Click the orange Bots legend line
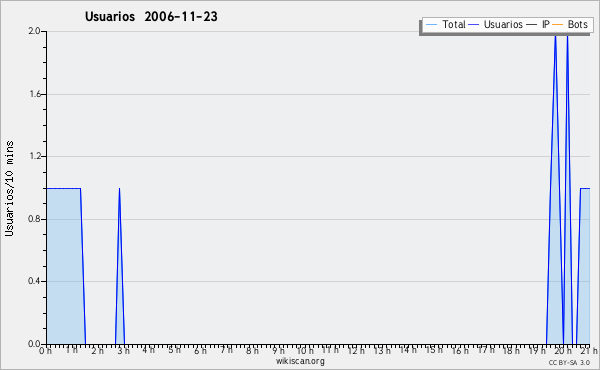This screenshot has width=600, height=370. 558,25
